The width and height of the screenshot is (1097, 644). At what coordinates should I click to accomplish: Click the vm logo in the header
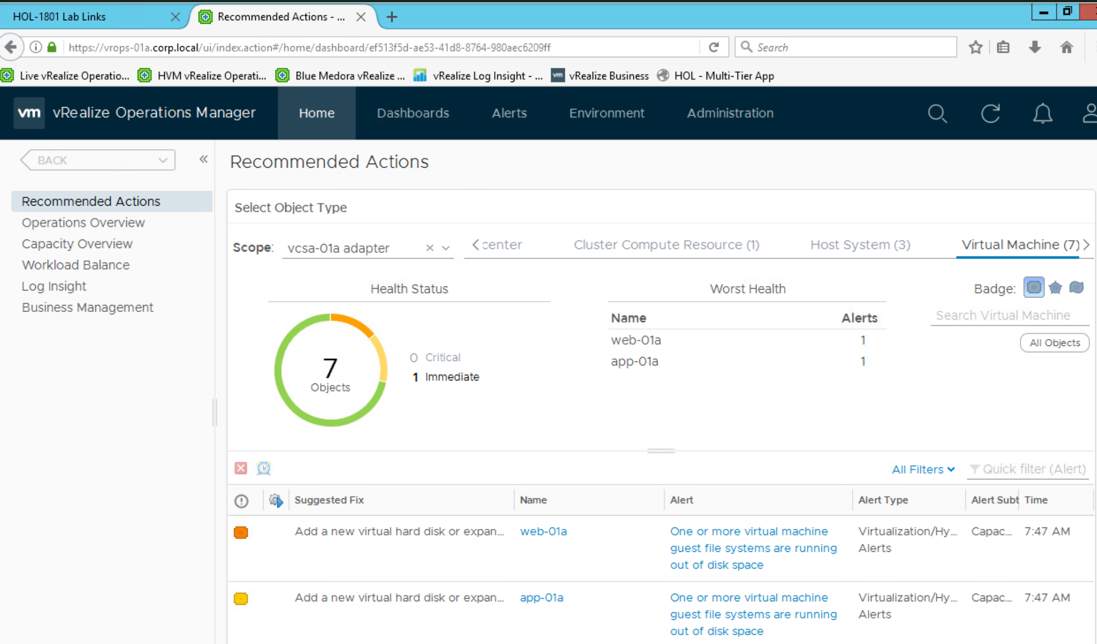(29, 113)
